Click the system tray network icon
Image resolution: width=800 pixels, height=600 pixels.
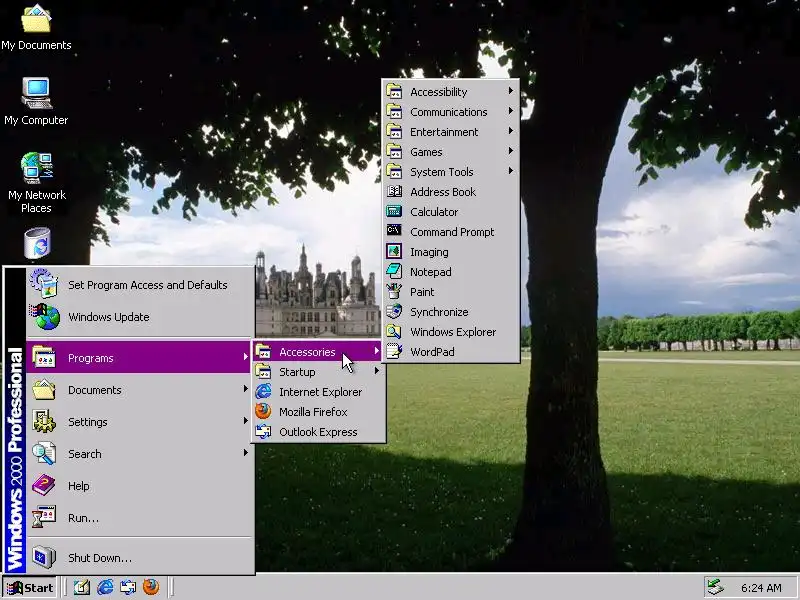point(715,588)
